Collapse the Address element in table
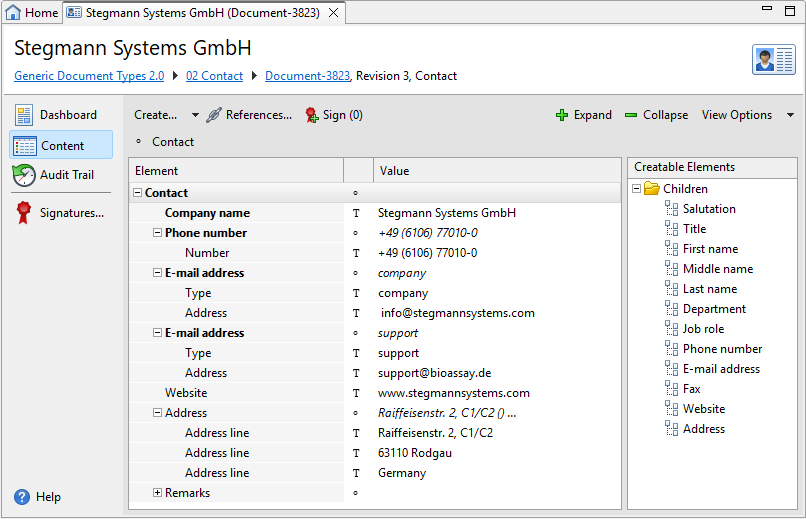 (x=157, y=413)
